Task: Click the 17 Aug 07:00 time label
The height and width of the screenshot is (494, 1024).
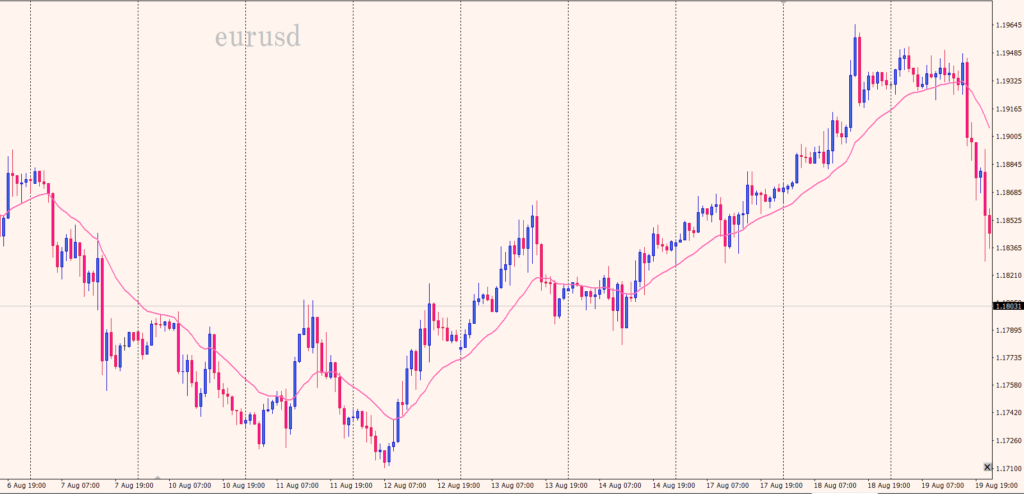Action: (728, 485)
